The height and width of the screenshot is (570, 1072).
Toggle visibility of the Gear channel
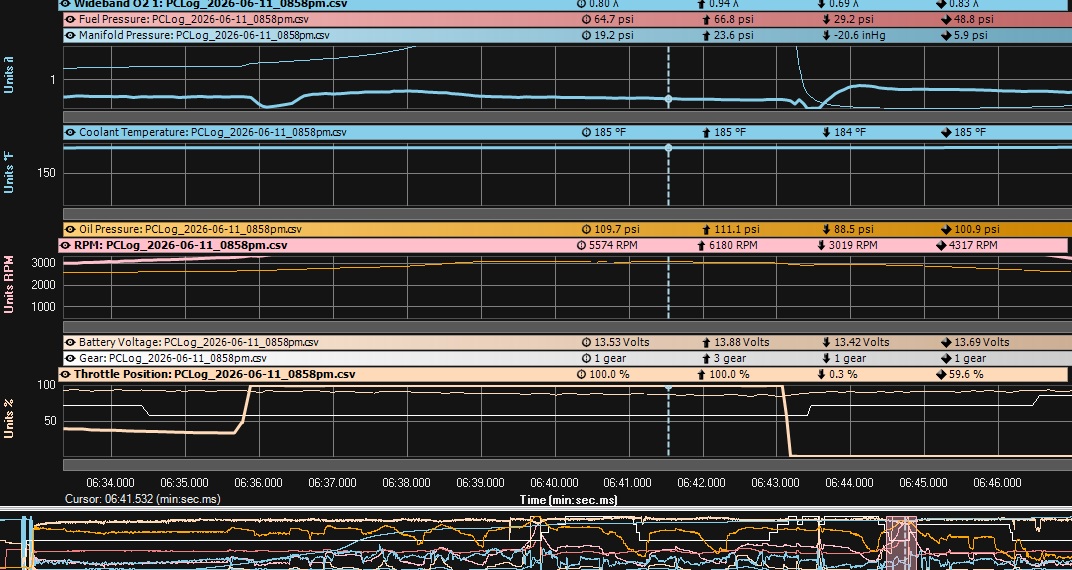coord(70,357)
